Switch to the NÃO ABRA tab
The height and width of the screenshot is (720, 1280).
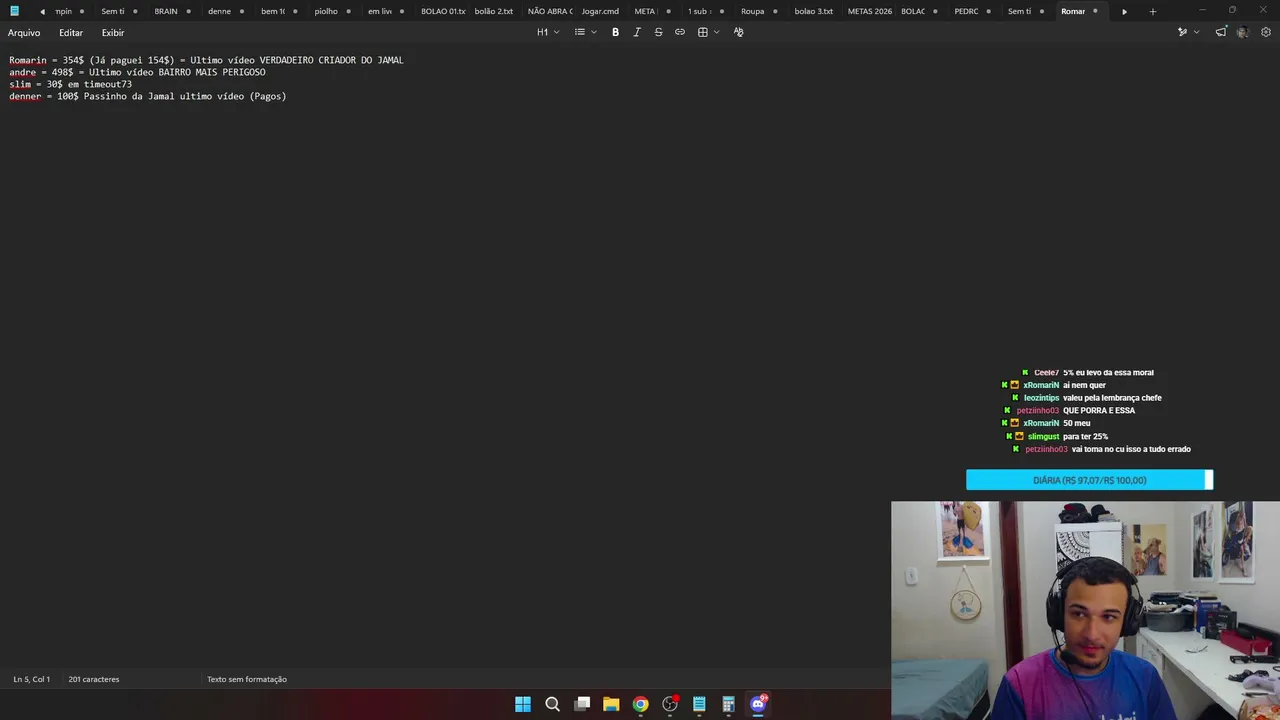[549, 11]
